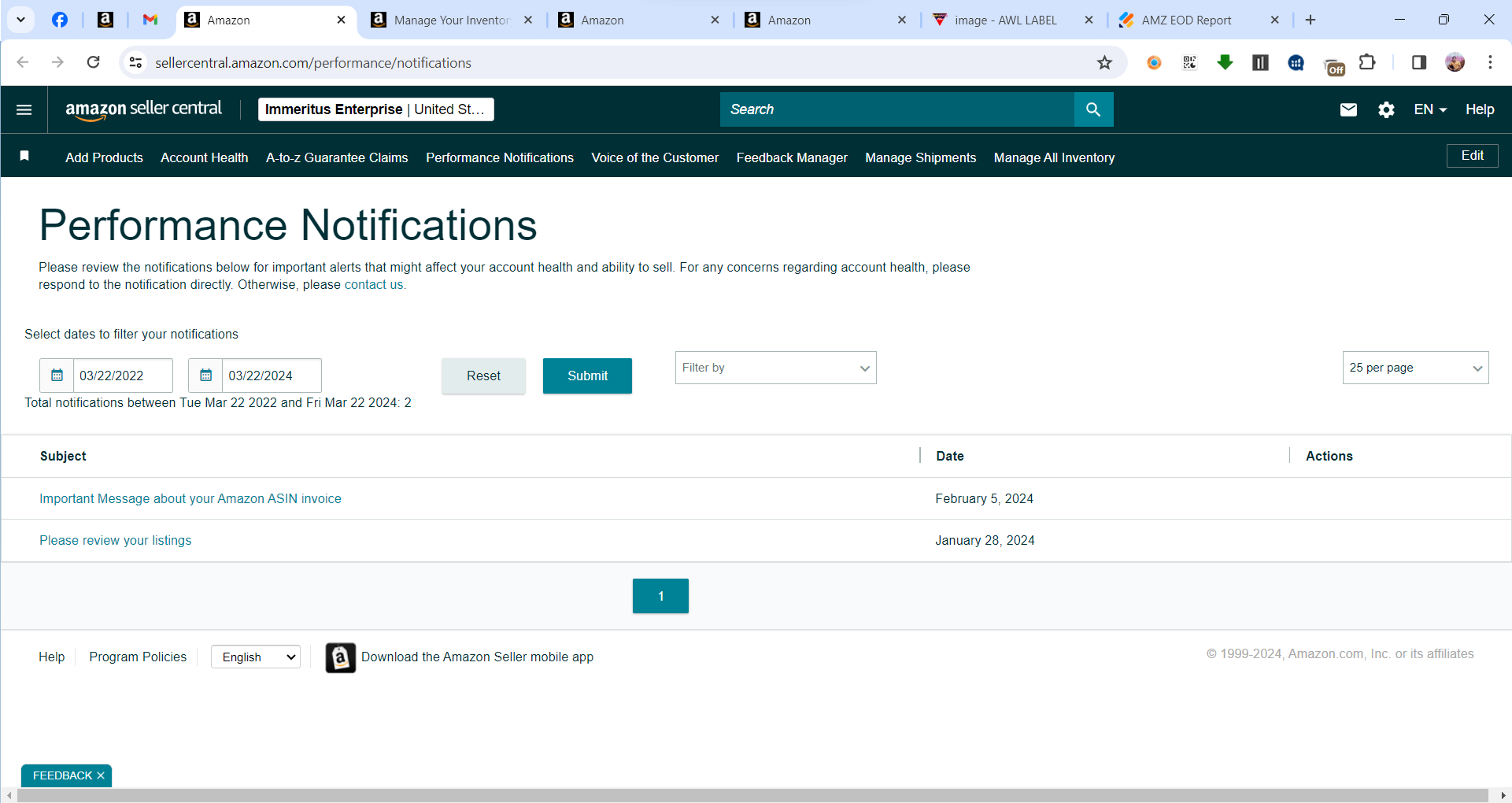This screenshot has width=1512, height=803.
Task: Open the tab search dropdown arrow
Action: (21, 20)
